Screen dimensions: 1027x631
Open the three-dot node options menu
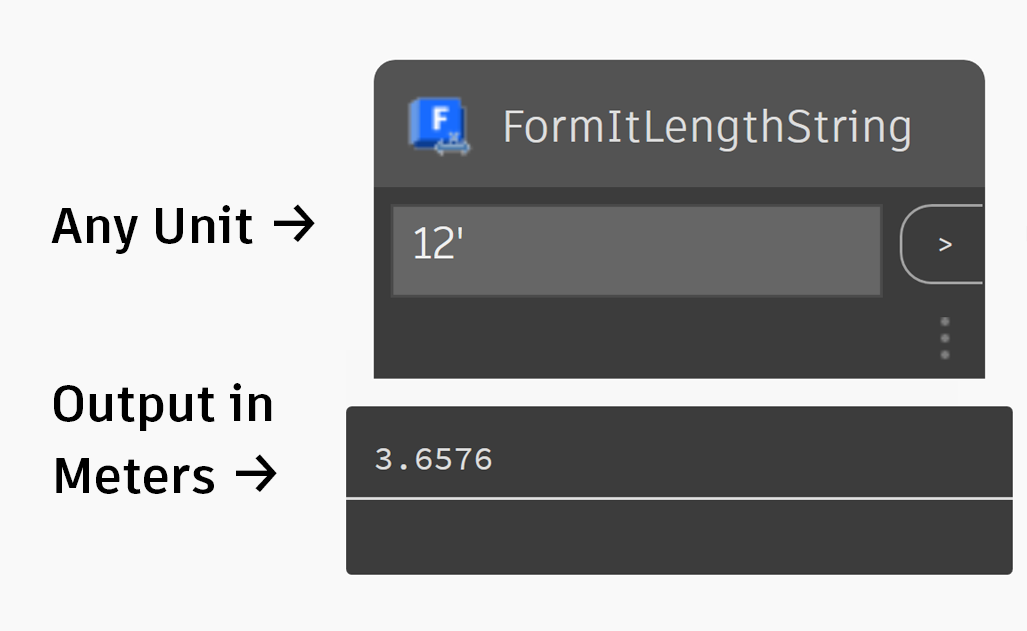[944, 338]
